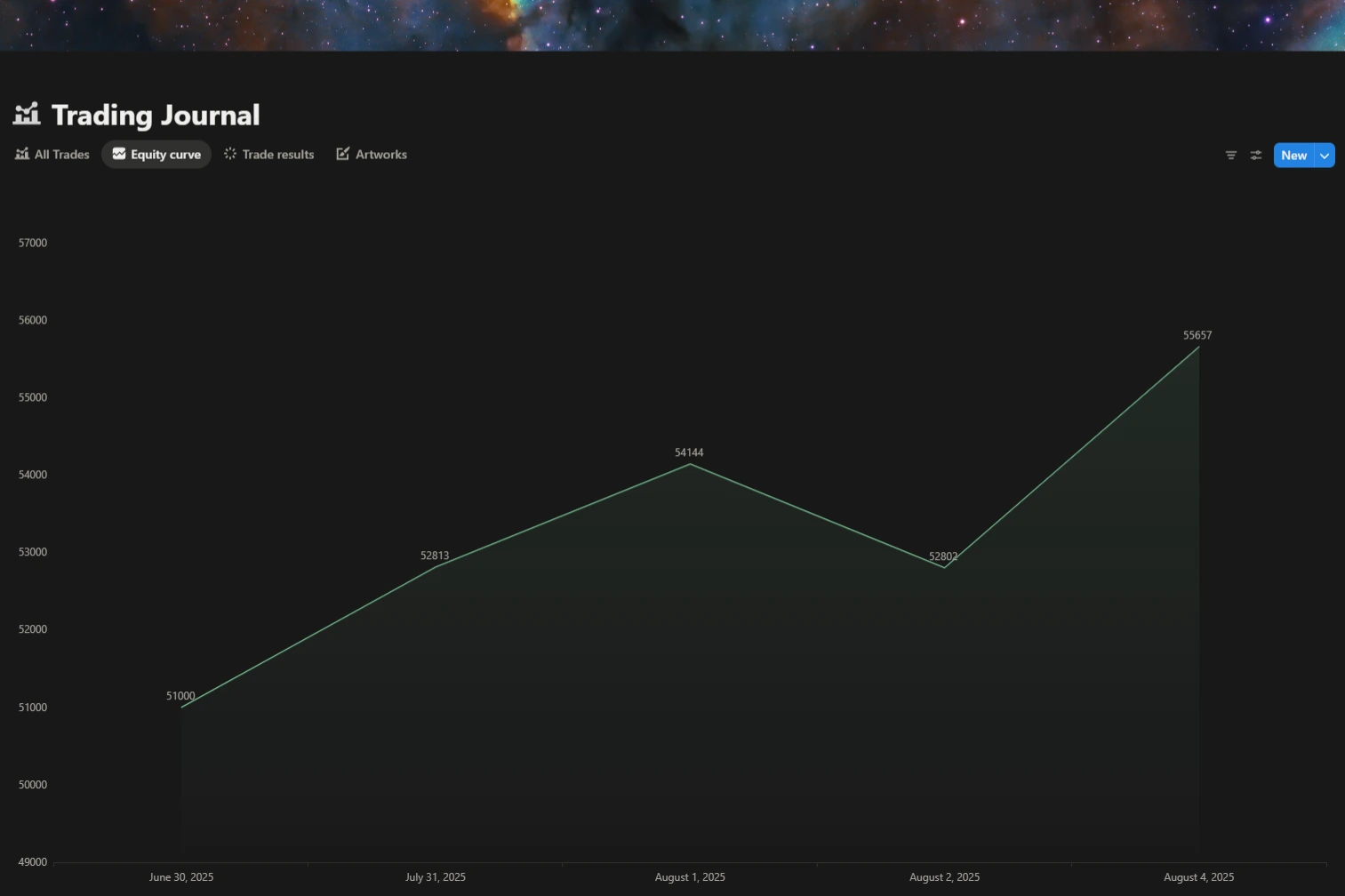Switch to the Equity curve tab

pyautogui.click(x=156, y=154)
